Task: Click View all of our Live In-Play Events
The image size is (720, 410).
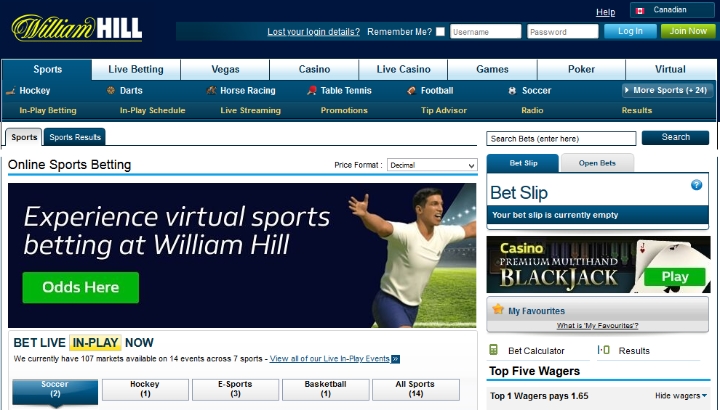Action: point(330,359)
